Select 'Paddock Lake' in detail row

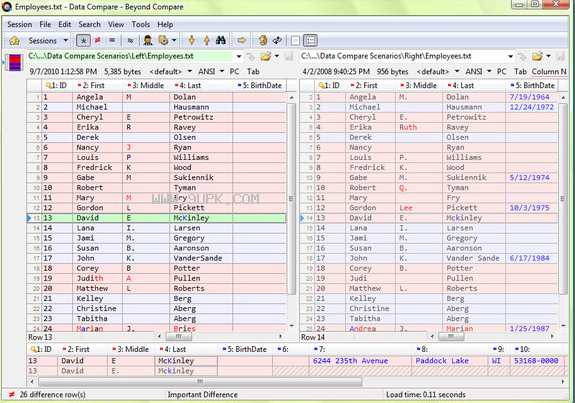442,361
